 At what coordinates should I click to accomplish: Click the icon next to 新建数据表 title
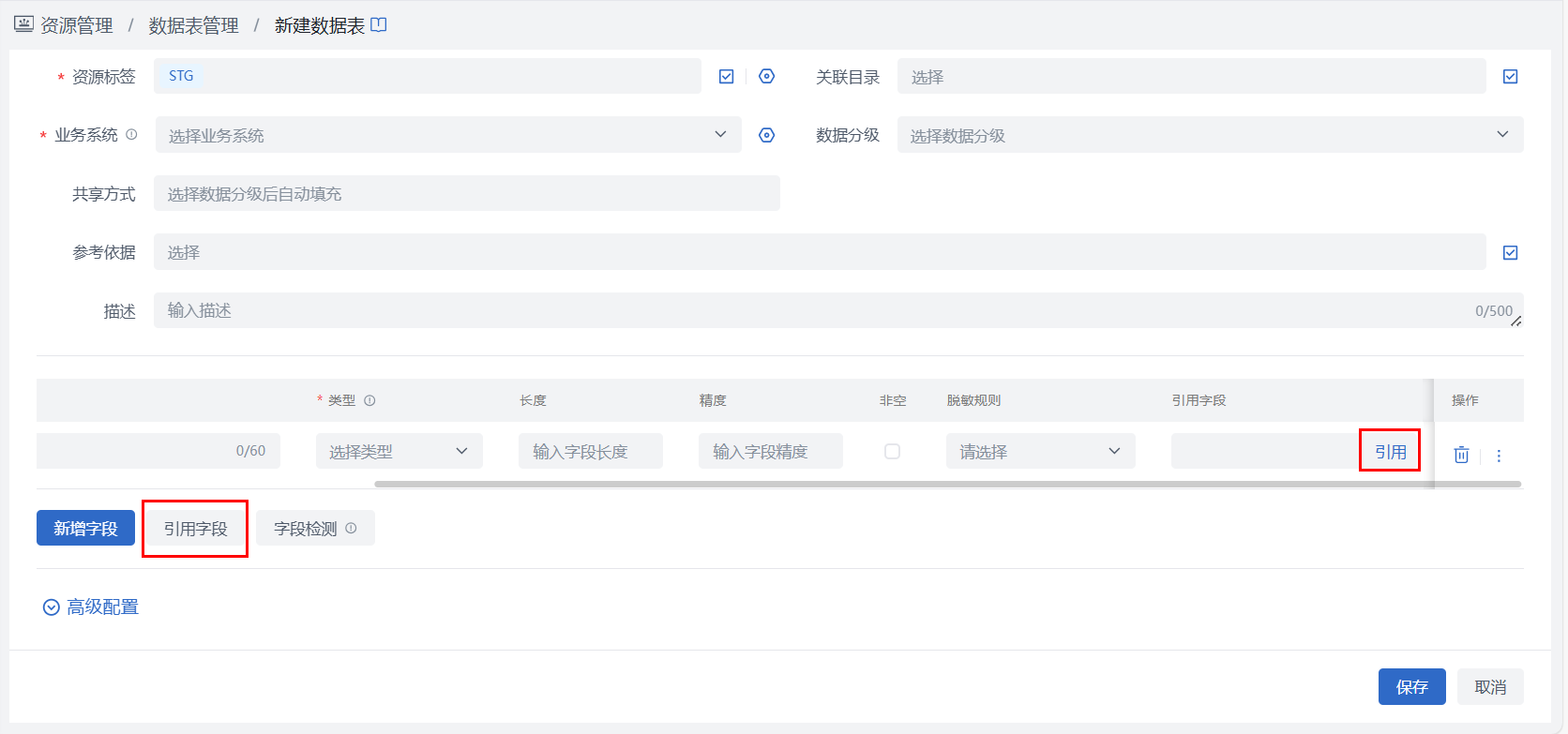point(379,24)
